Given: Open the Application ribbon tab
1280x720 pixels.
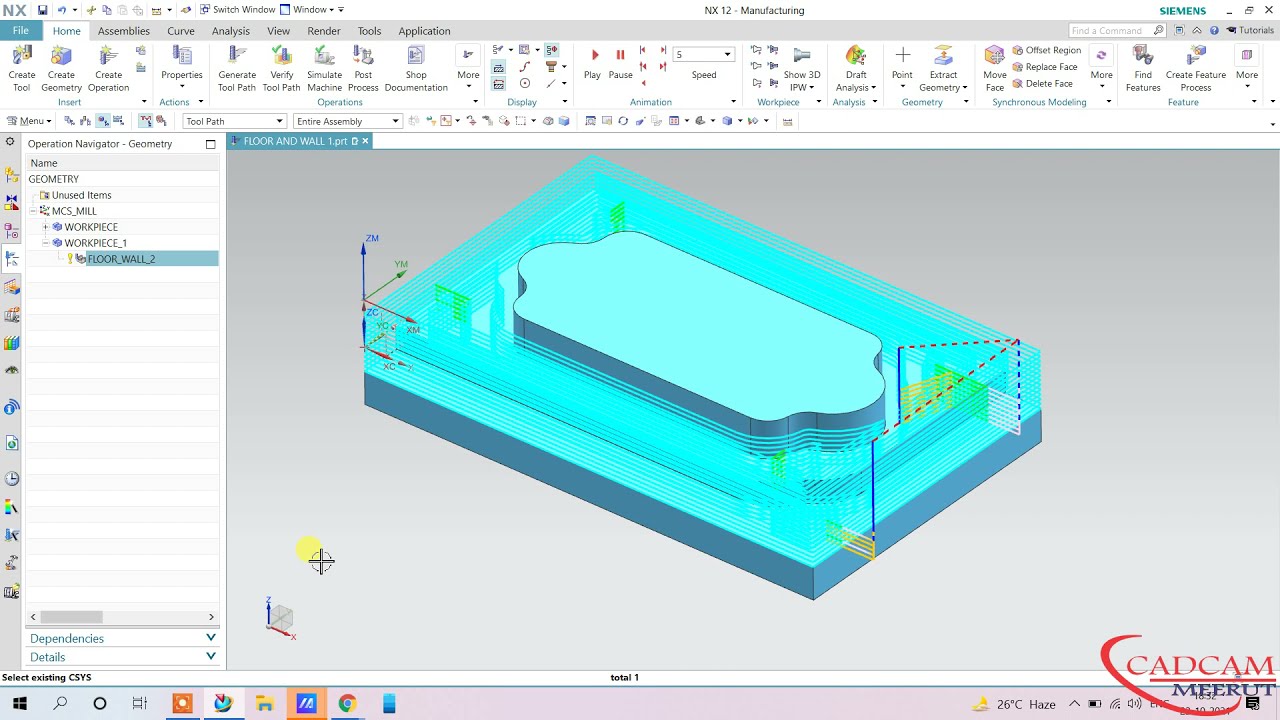Looking at the screenshot, I should click(424, 31).
